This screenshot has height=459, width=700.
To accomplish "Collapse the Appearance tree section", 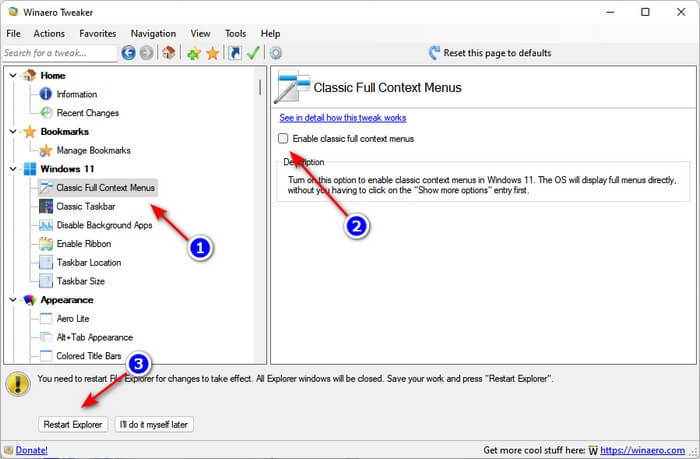I will 12,300.
